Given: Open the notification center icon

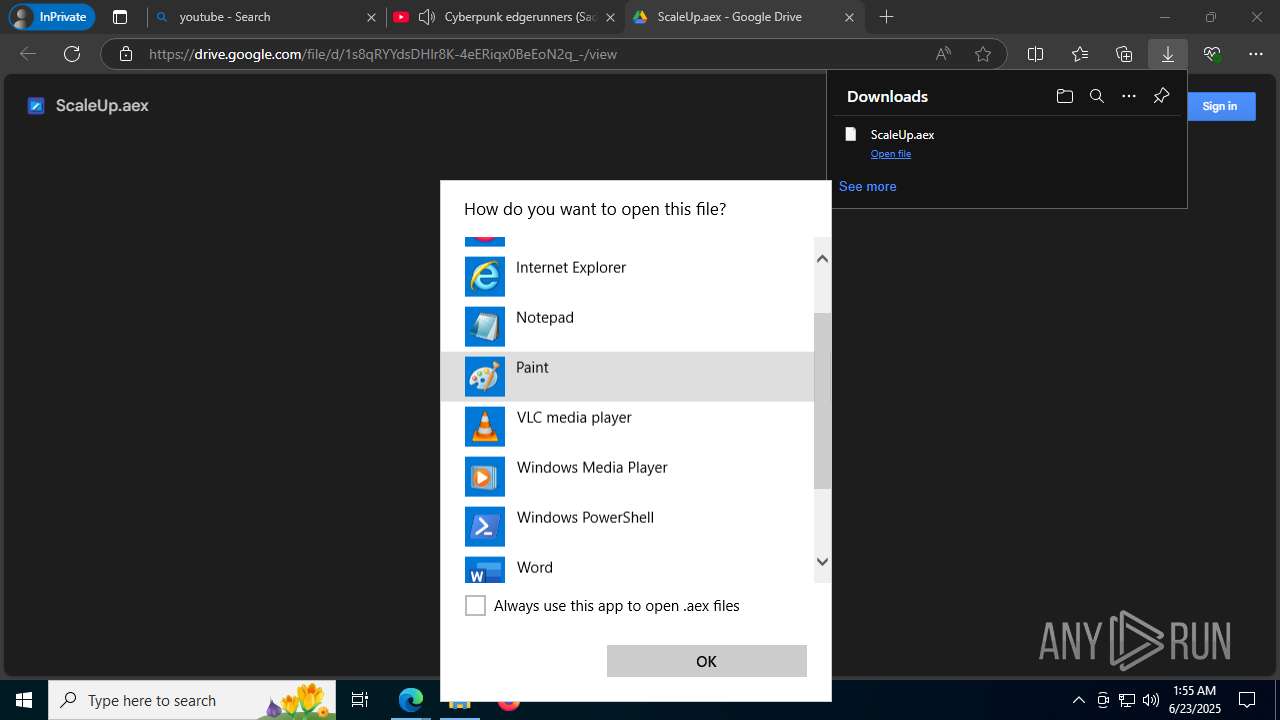Looking at the screenshot, I should point(1247,700).
